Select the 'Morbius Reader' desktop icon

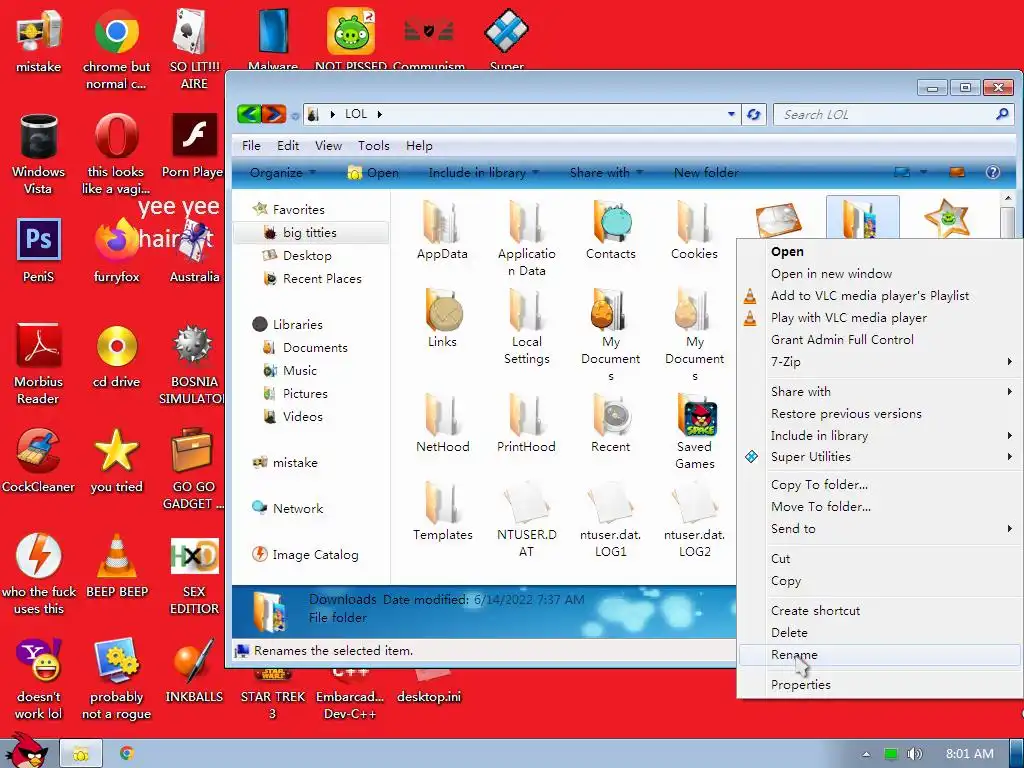(38, 364)
